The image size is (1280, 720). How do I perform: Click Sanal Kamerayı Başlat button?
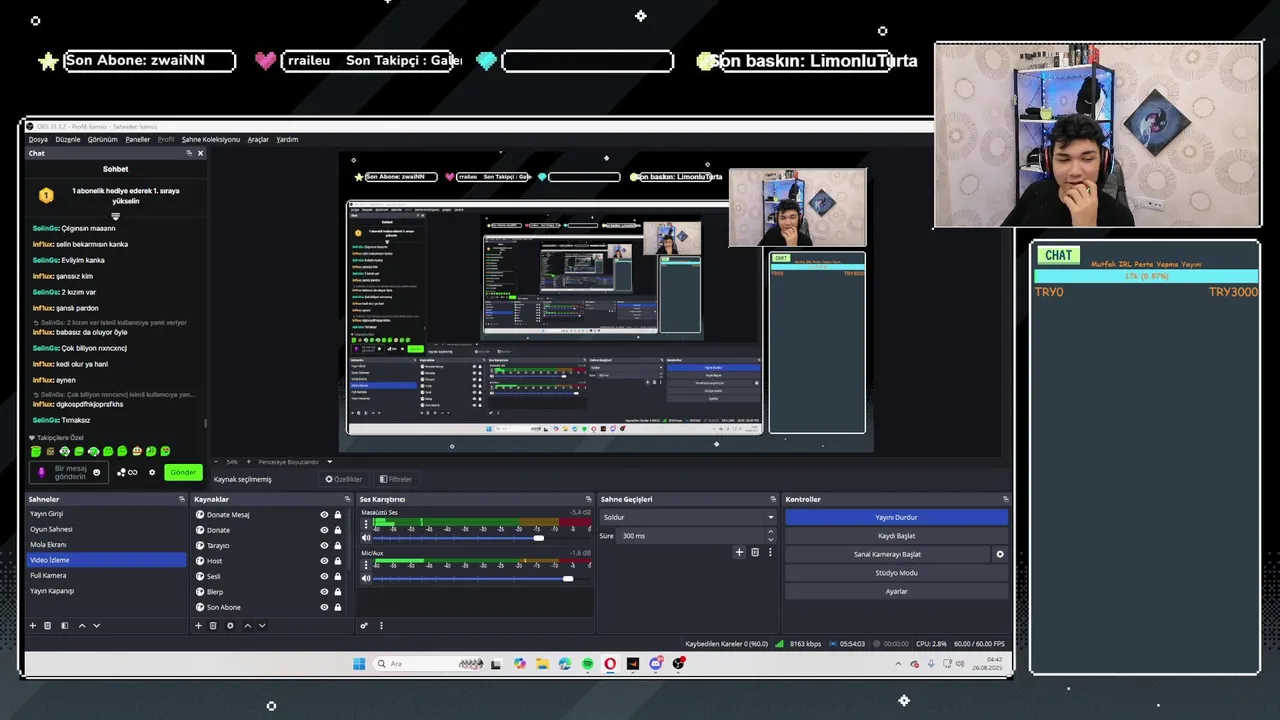(887, 554)
